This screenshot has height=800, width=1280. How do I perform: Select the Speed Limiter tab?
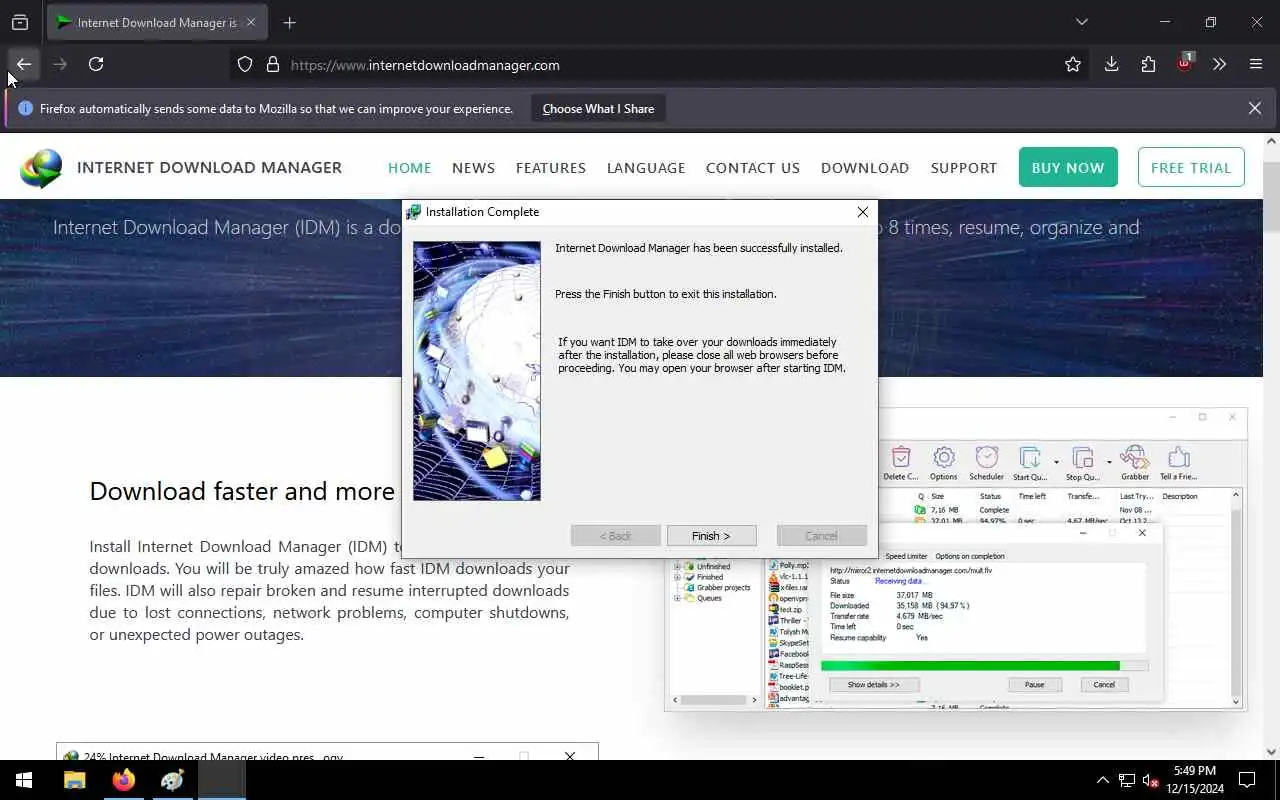[906, 556]
